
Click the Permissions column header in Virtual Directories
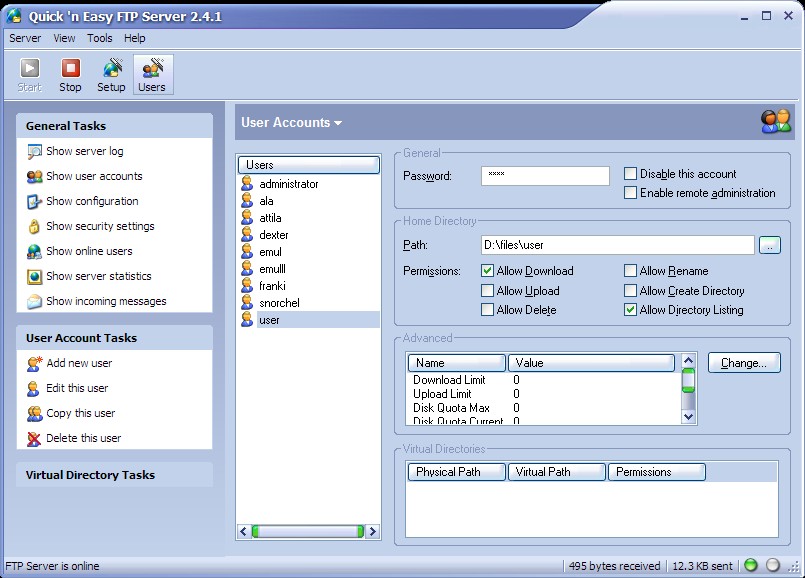tap(657, 472)
